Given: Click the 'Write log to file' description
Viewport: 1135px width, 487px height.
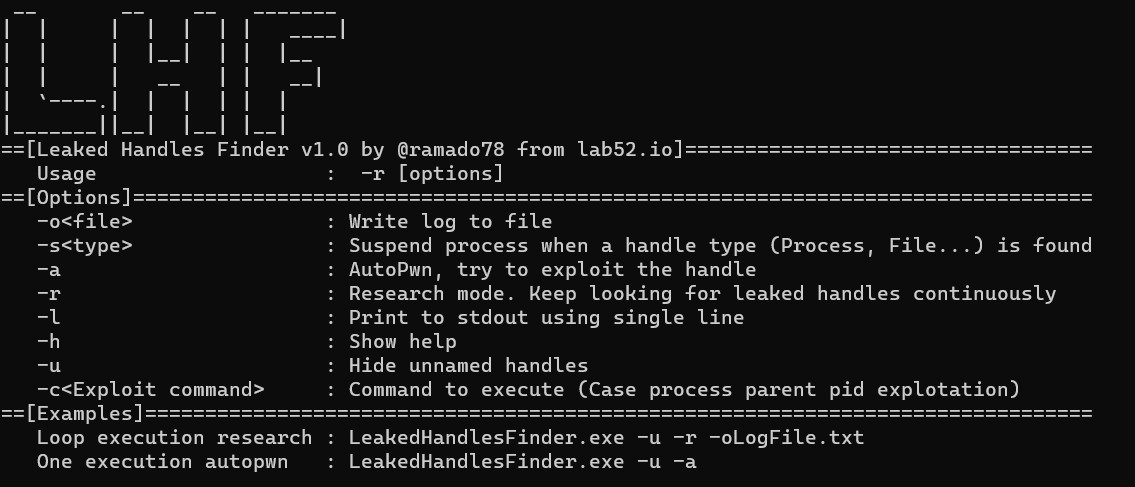Looking at the screenshot, I should 450,221.
